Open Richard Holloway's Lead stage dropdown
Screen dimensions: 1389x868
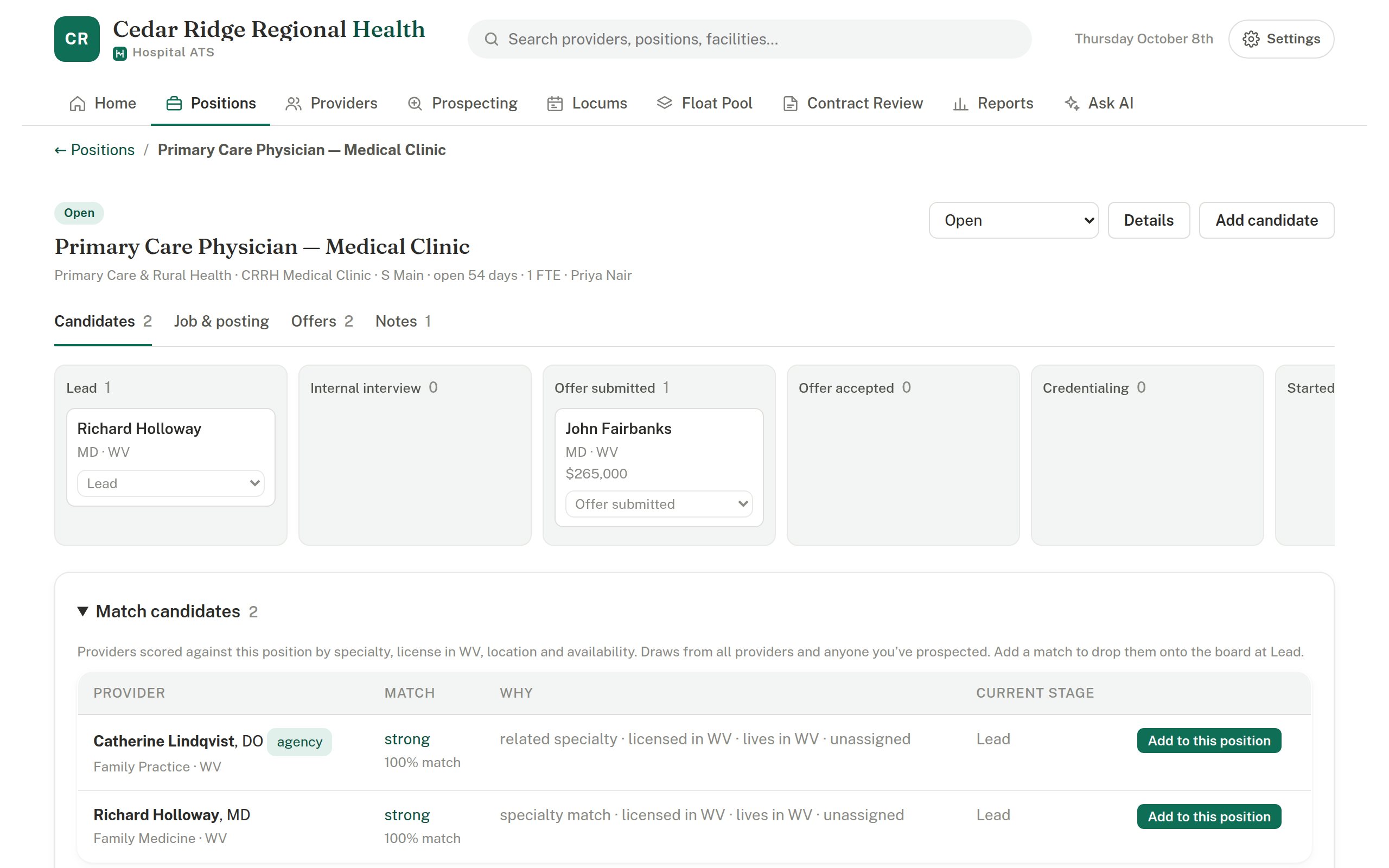coord(170,483)
